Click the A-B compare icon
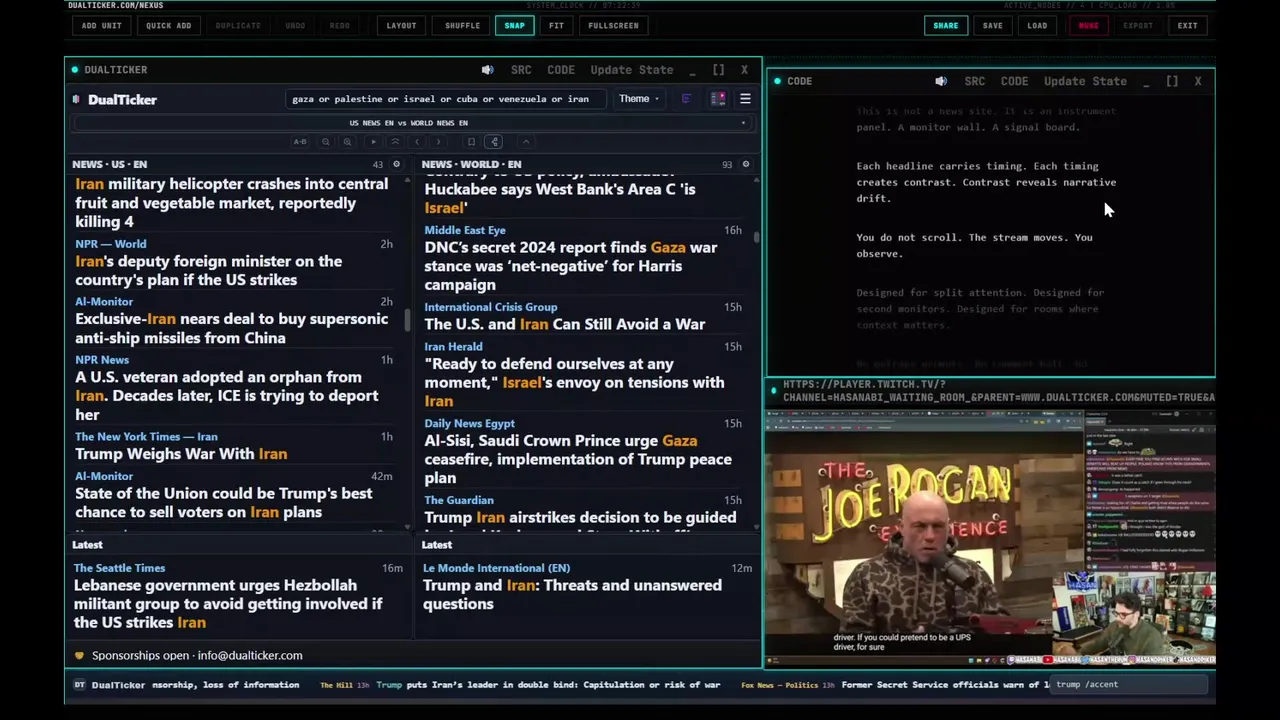This screenshot has height=720, width=1280. (x=300, y=142)
